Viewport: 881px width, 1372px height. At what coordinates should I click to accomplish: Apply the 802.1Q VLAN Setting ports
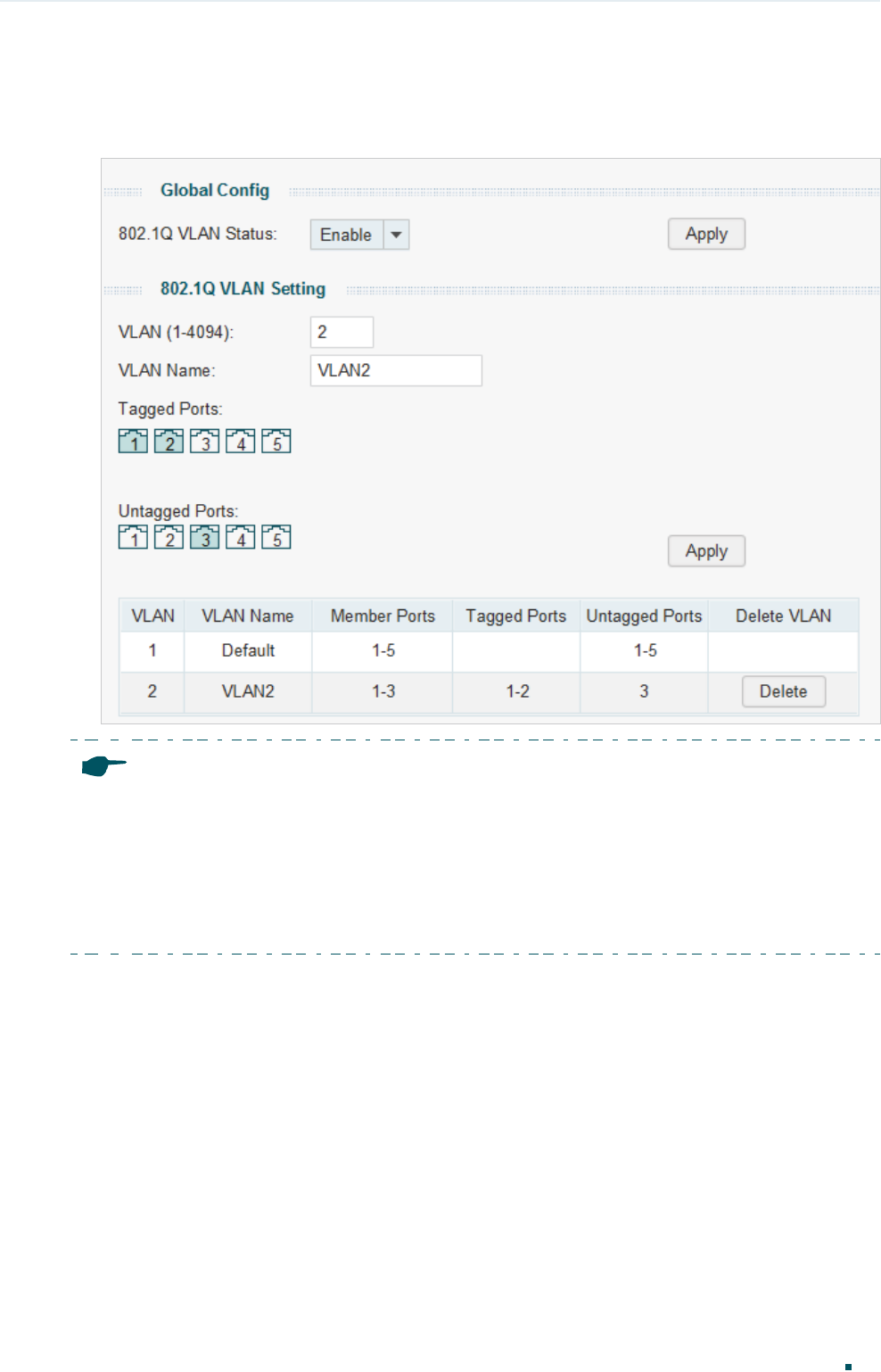tap(706, 550)
